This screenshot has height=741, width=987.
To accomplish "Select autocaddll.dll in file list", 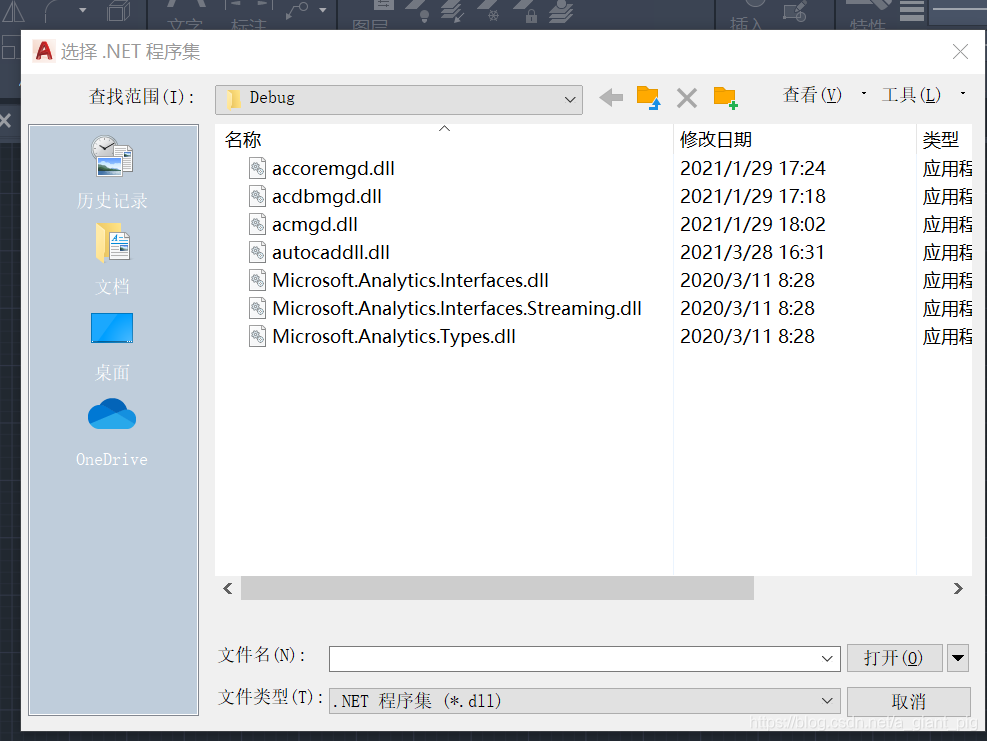I will point(330,253).
